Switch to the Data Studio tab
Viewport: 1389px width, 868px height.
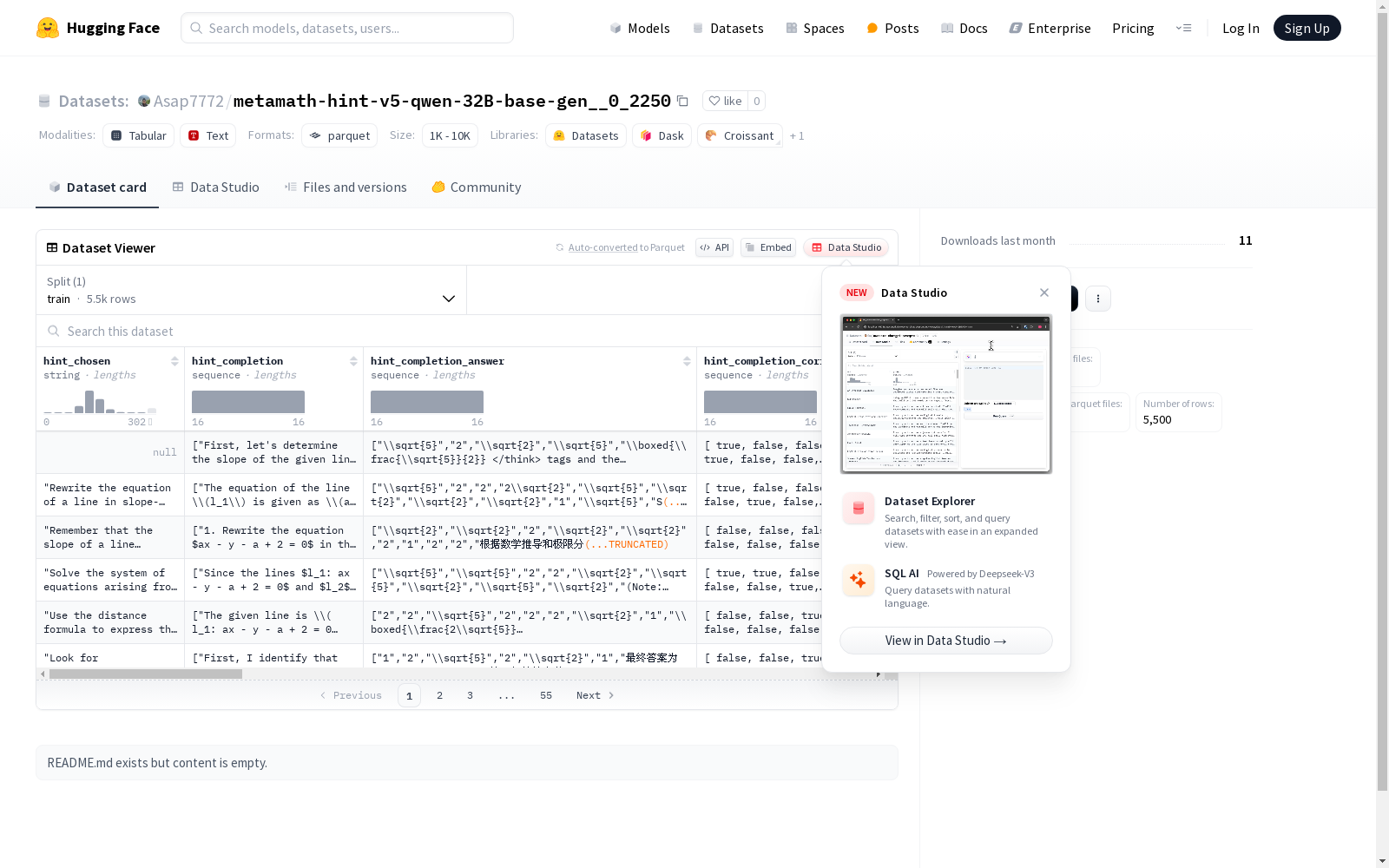point(215,187)
